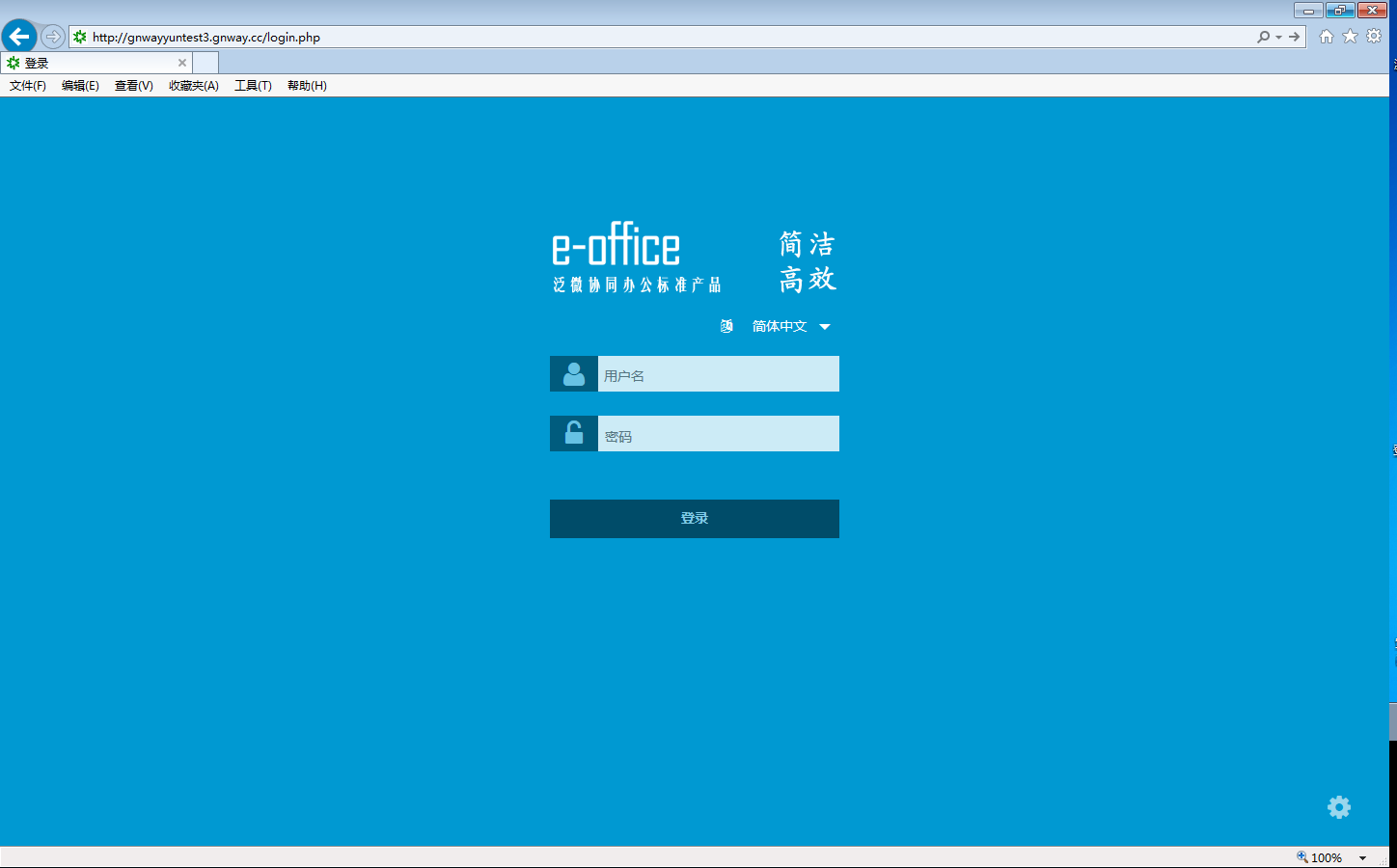Open the 简体中文 language dropdown
The height and width of the screenshot is (868, 1397).
coord(779,327)
